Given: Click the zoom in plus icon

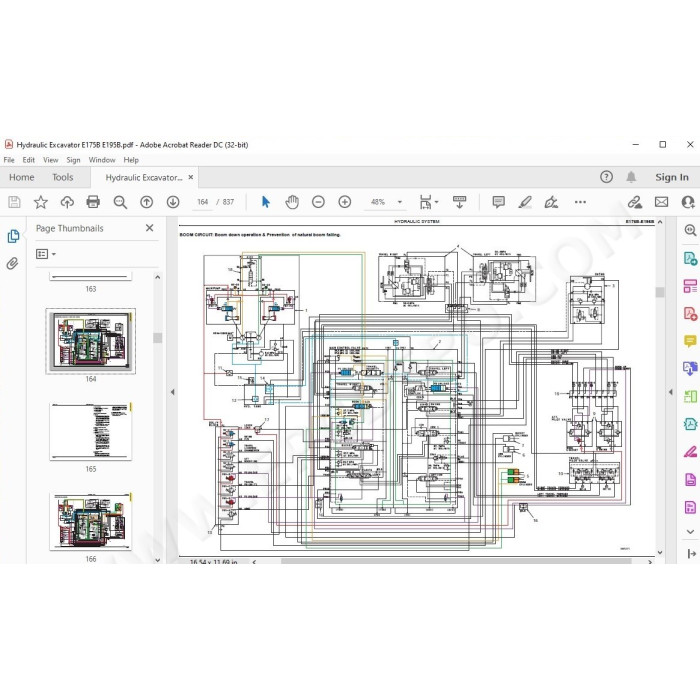Looking at the screenshot, I should point(345,202).
